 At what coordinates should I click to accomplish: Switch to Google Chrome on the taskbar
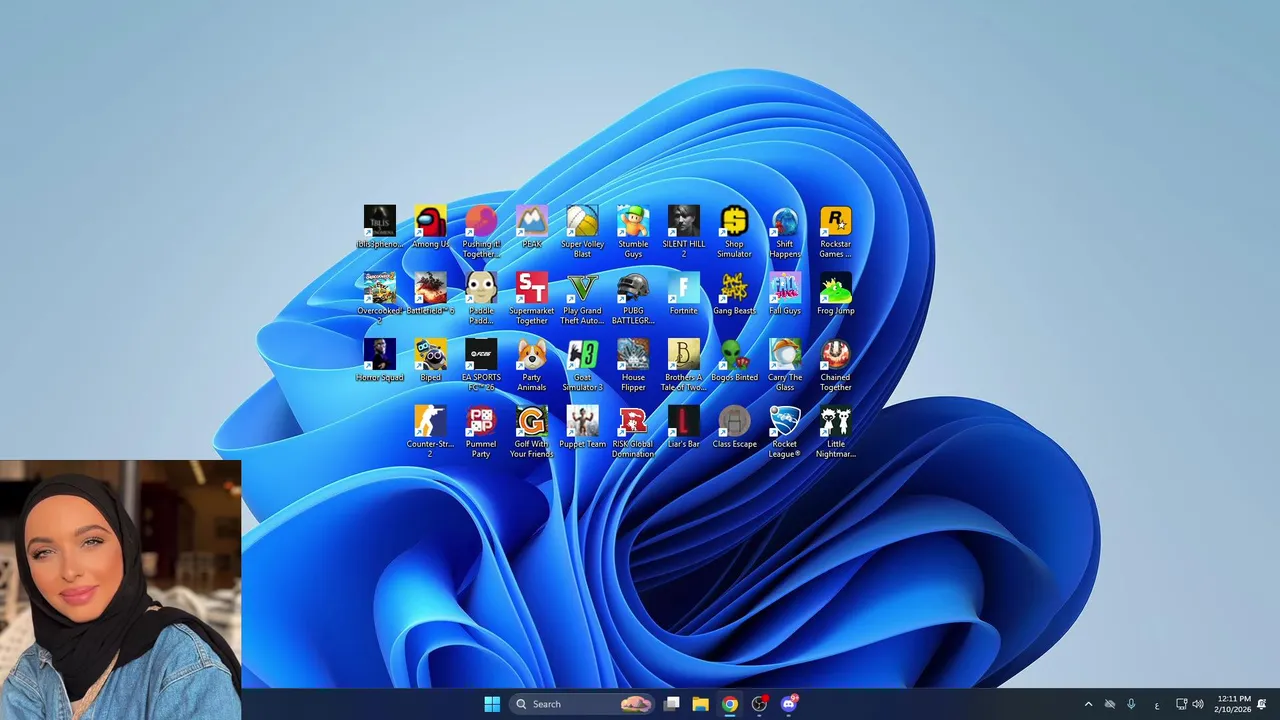point(730,704)
